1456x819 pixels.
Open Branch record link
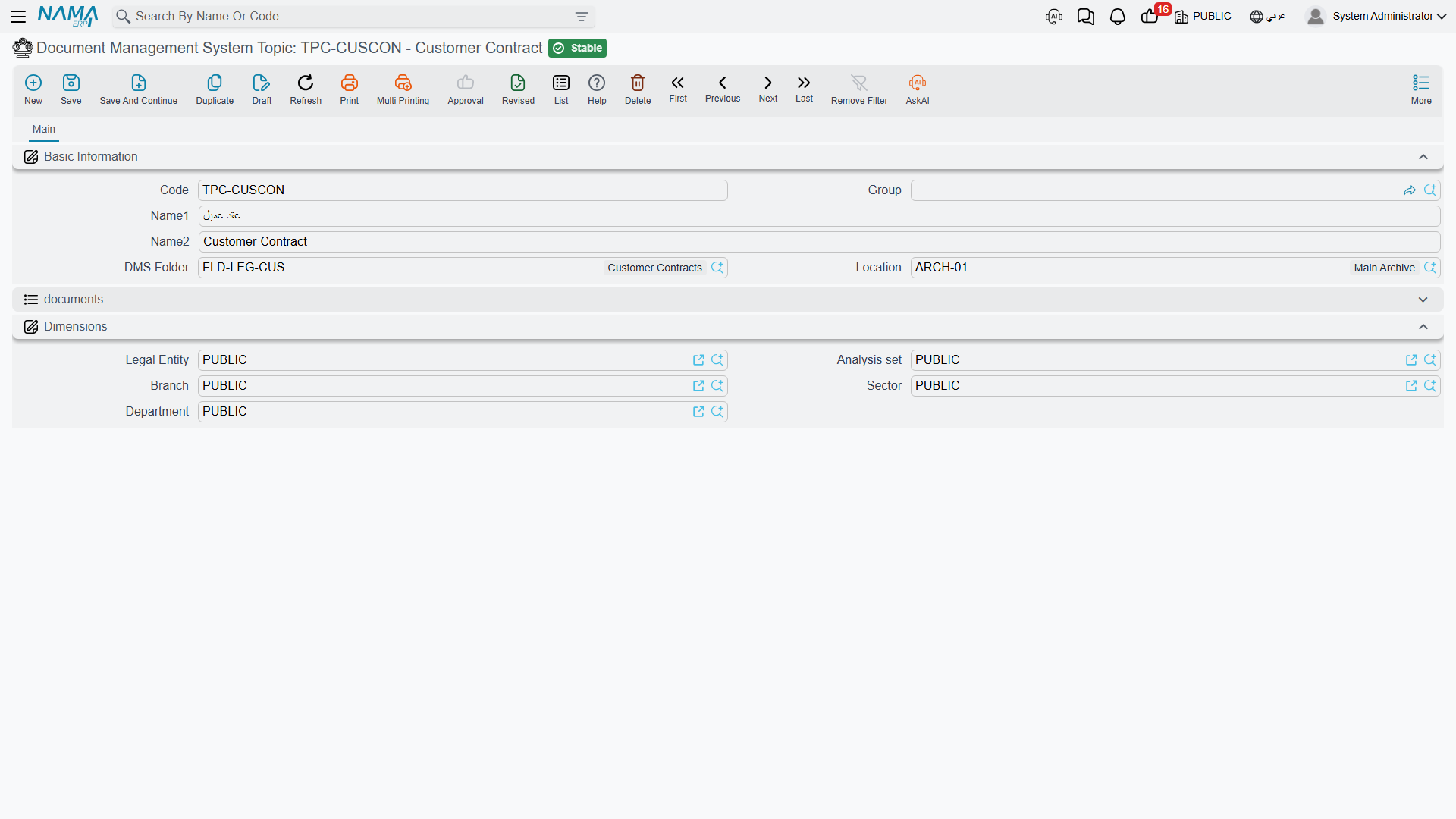(698, 386)
